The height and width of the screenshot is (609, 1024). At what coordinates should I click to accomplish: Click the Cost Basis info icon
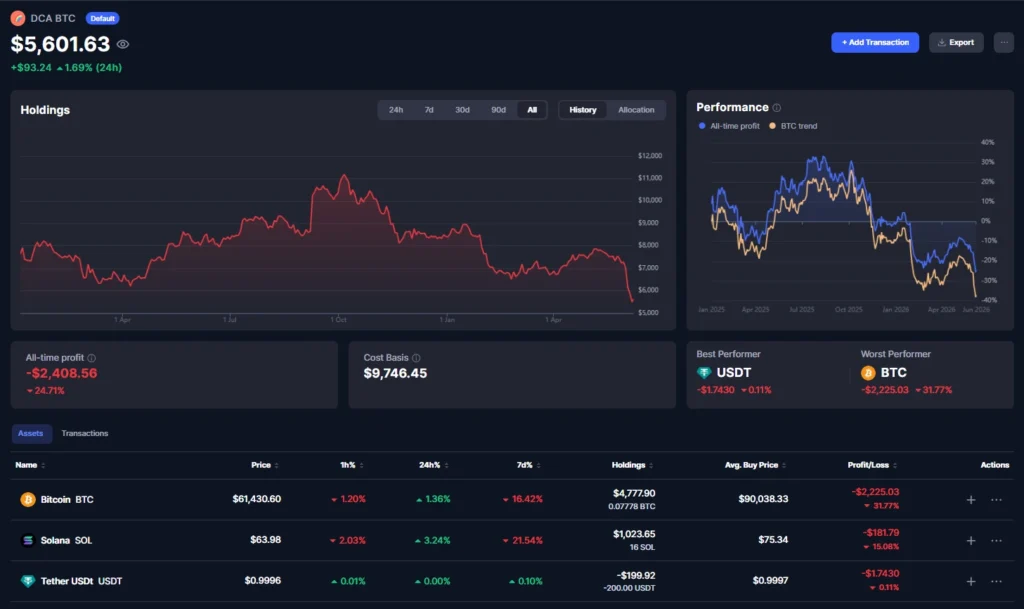[416, 358]
